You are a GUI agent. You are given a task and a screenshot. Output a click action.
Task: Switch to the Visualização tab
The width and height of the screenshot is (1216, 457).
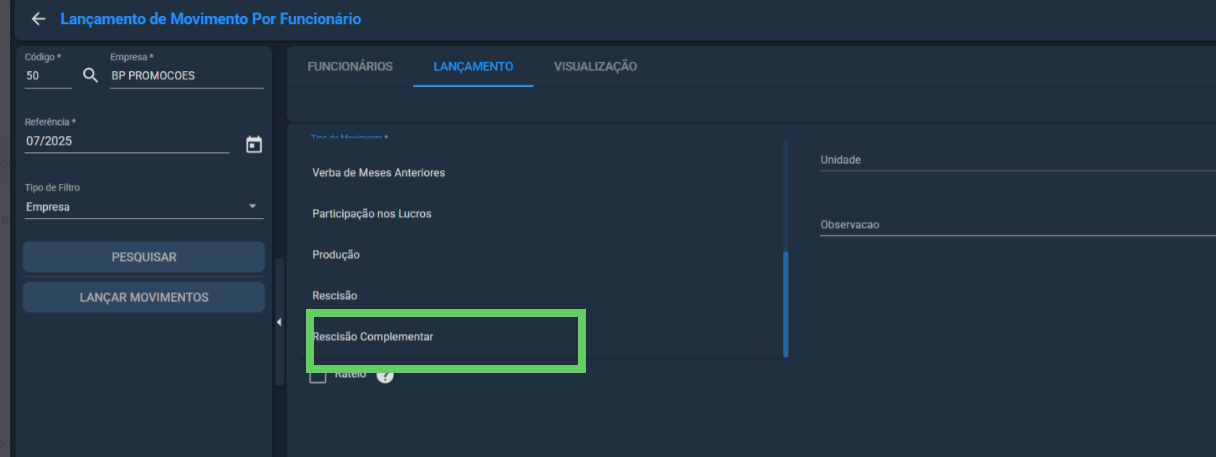coord(595,66)
